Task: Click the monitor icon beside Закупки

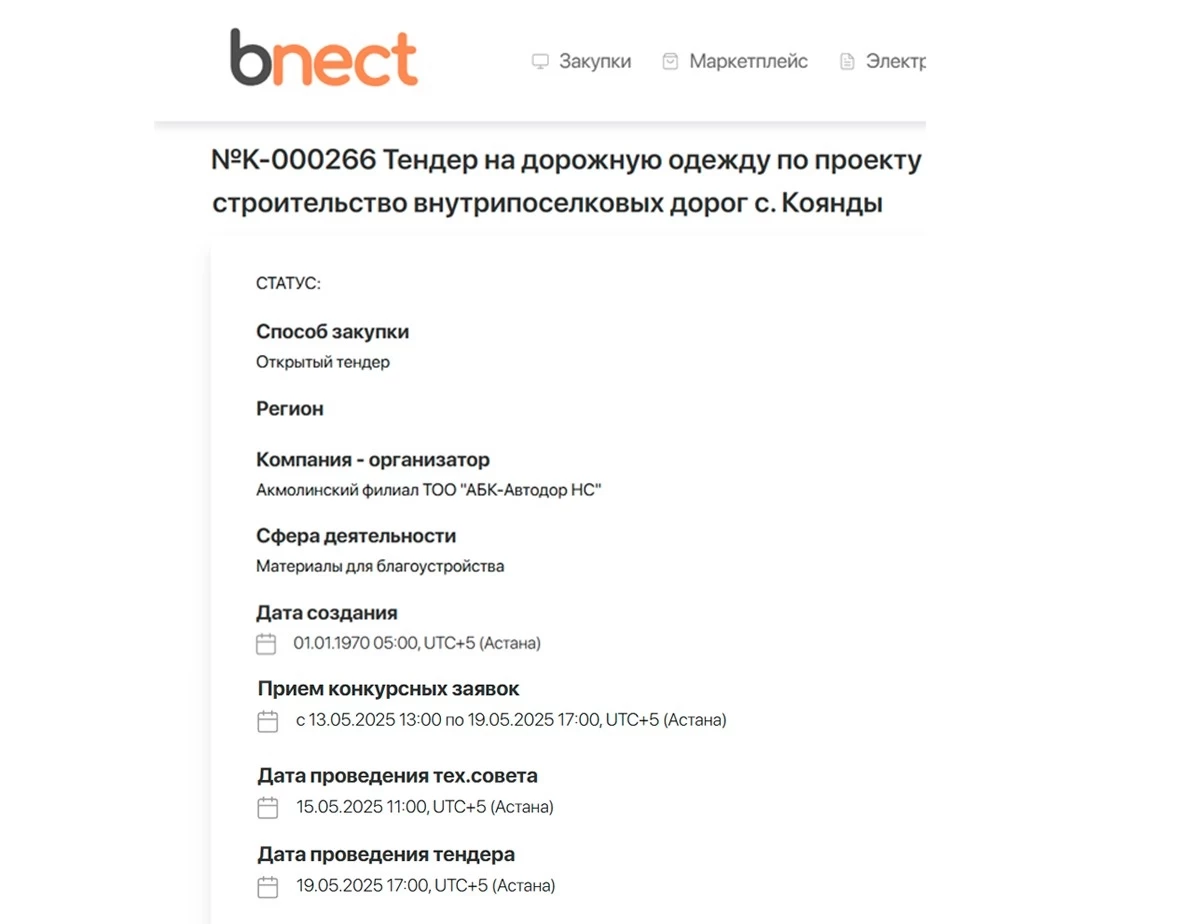Action: (540, 62)
